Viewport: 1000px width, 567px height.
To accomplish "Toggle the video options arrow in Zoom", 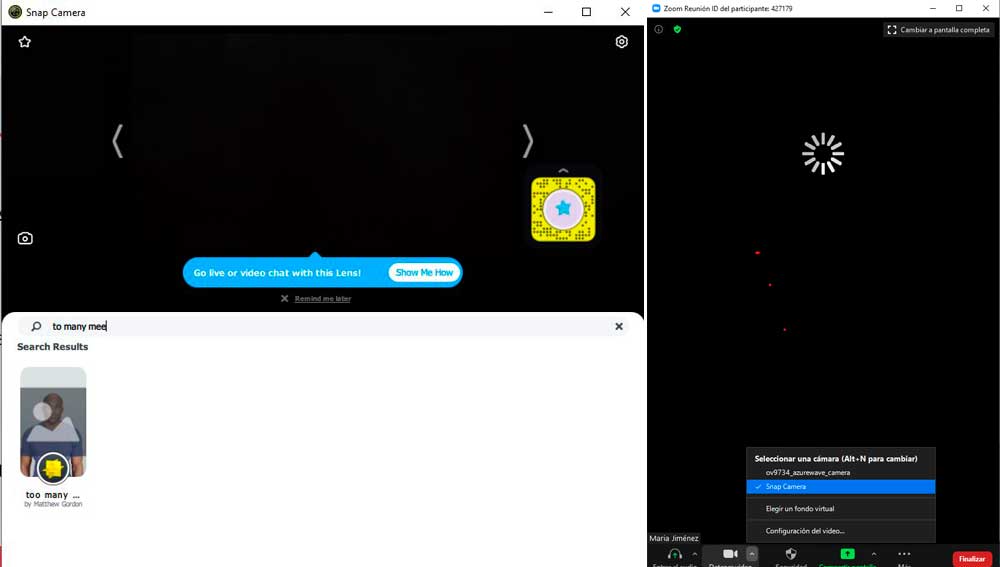I will 752,554.
